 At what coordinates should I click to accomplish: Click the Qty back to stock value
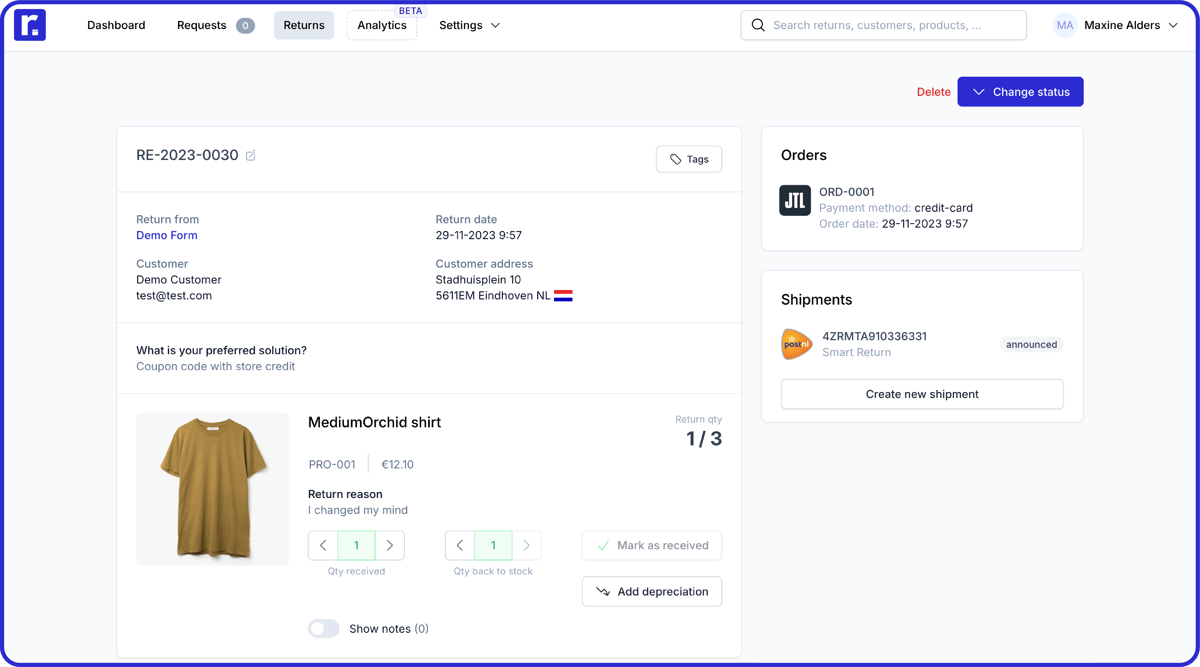(x=493, y=545)
